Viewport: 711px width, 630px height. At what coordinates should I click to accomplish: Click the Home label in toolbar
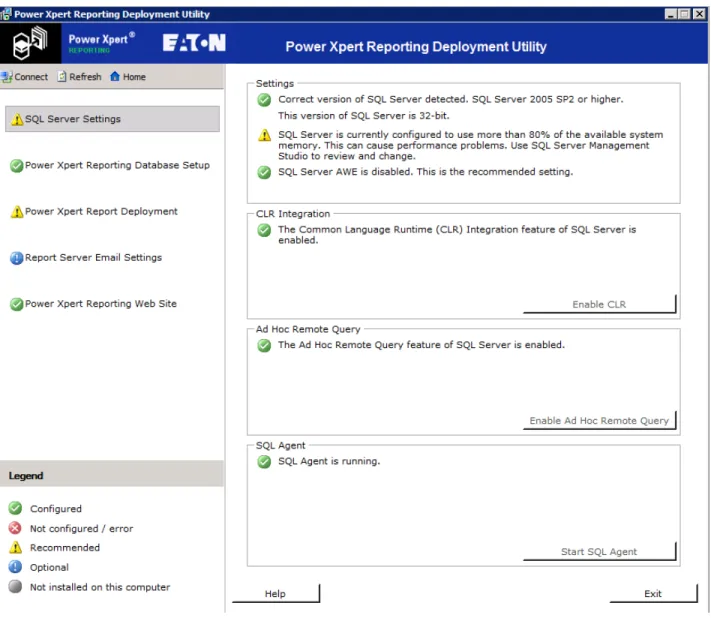pyautogui.click(x=134, y=77)
